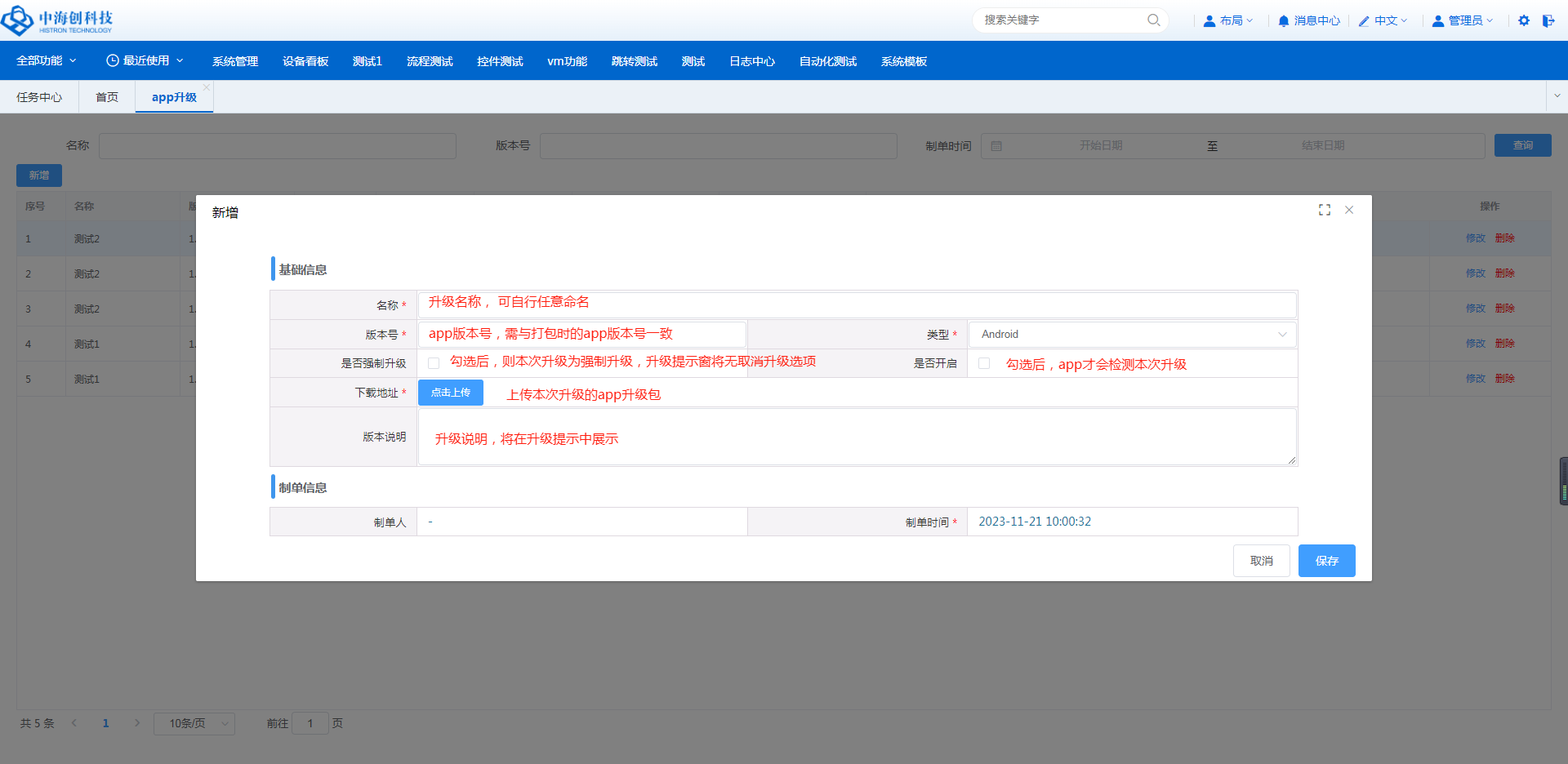The height and width of the screenshot is (764, 1568).
Task: Click the 点击上传 upload button
Action: tap(450, 393)
